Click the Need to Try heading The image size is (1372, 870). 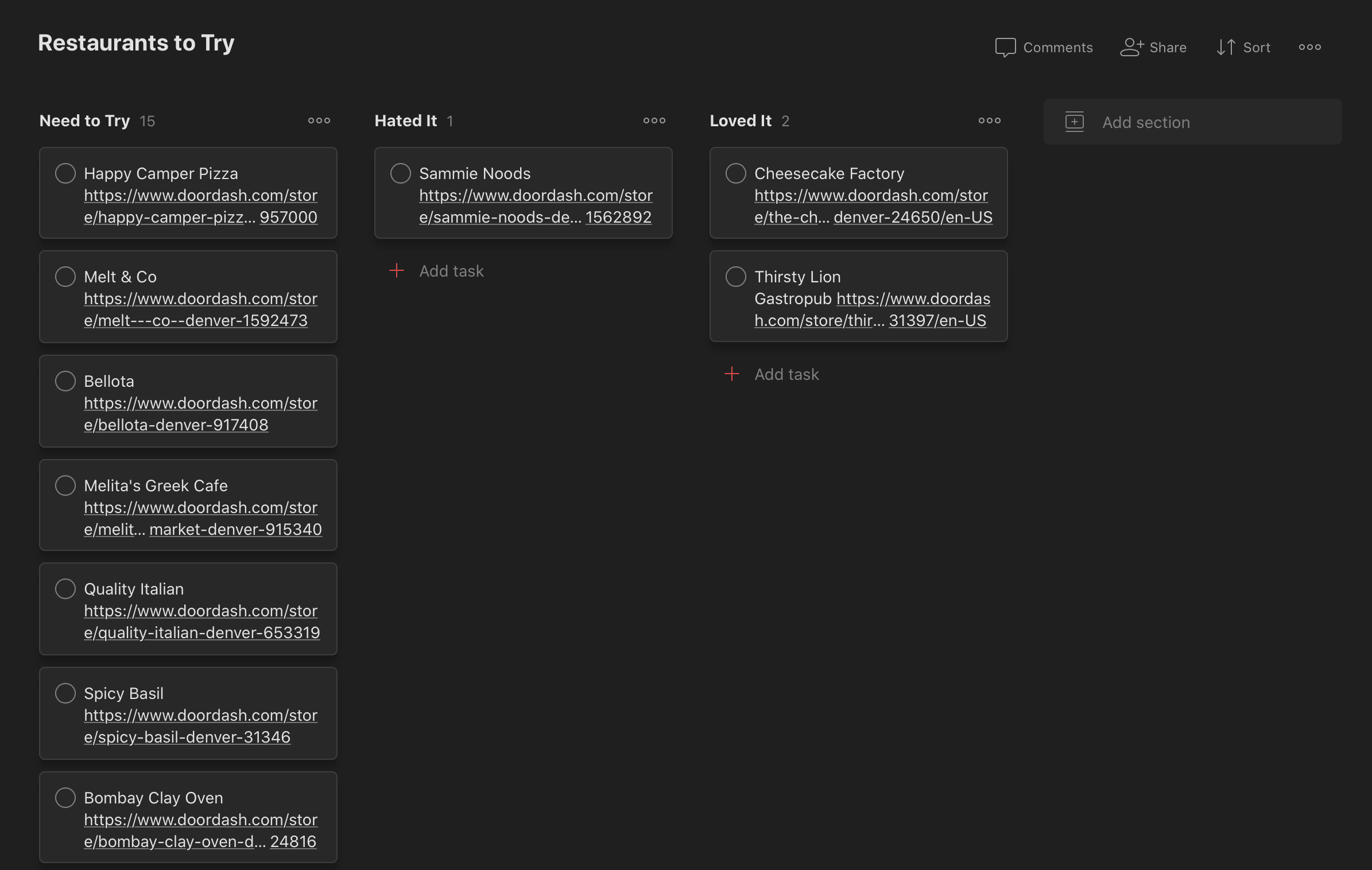click(x=84, y=121)
